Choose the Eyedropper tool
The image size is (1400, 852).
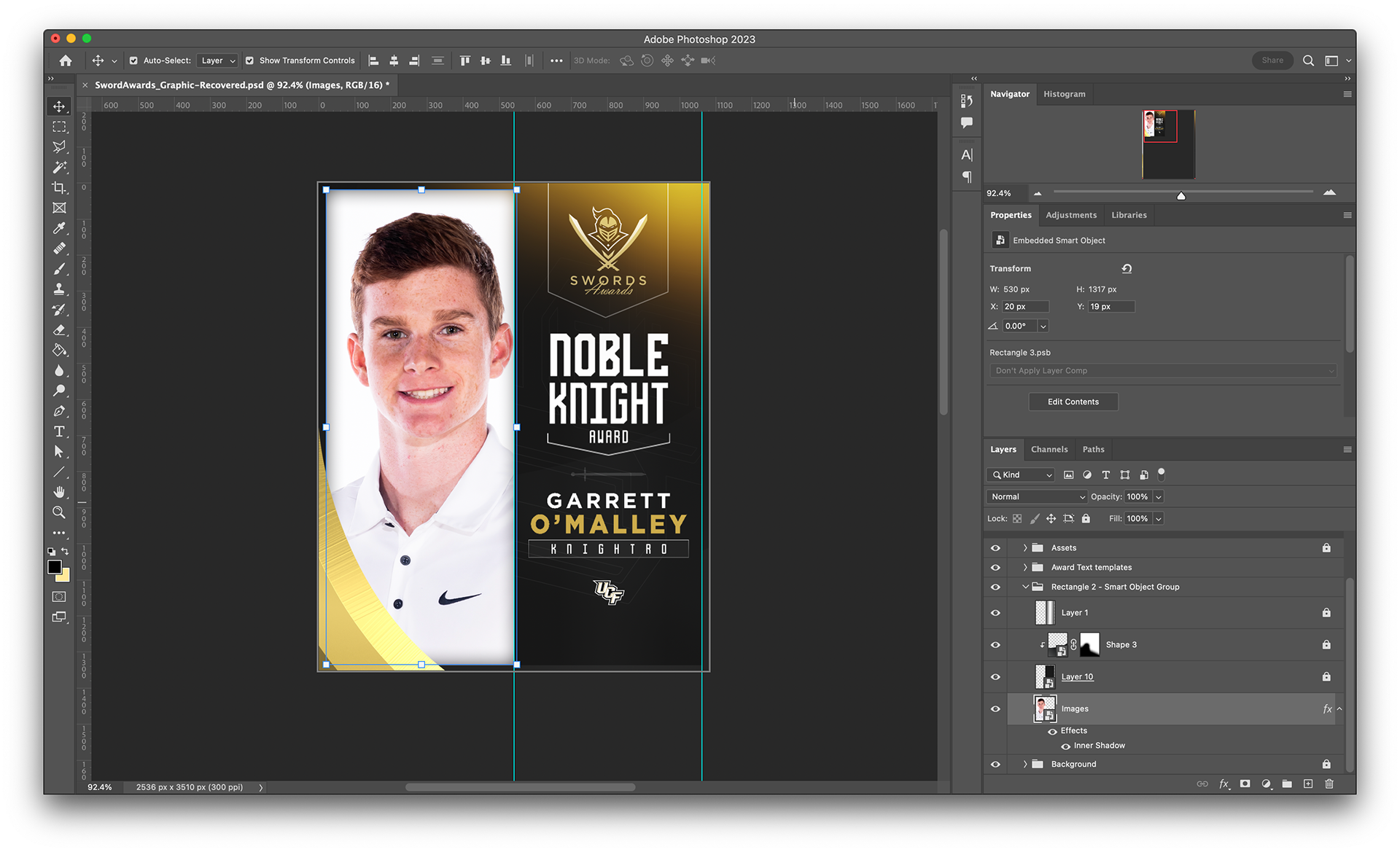point(59,228)
